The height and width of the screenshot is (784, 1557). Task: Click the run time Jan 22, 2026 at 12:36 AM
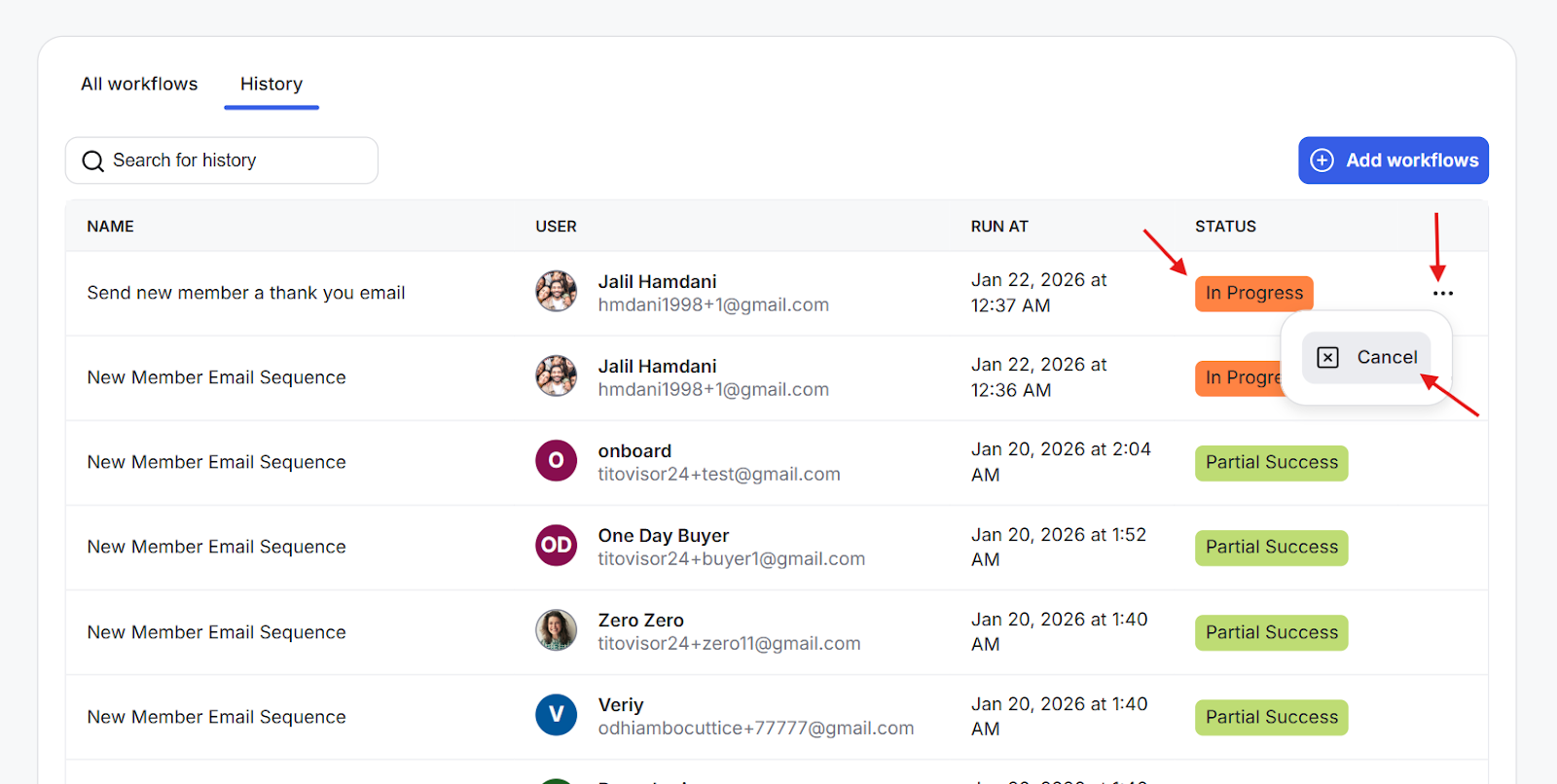[x=1039, y=377]
